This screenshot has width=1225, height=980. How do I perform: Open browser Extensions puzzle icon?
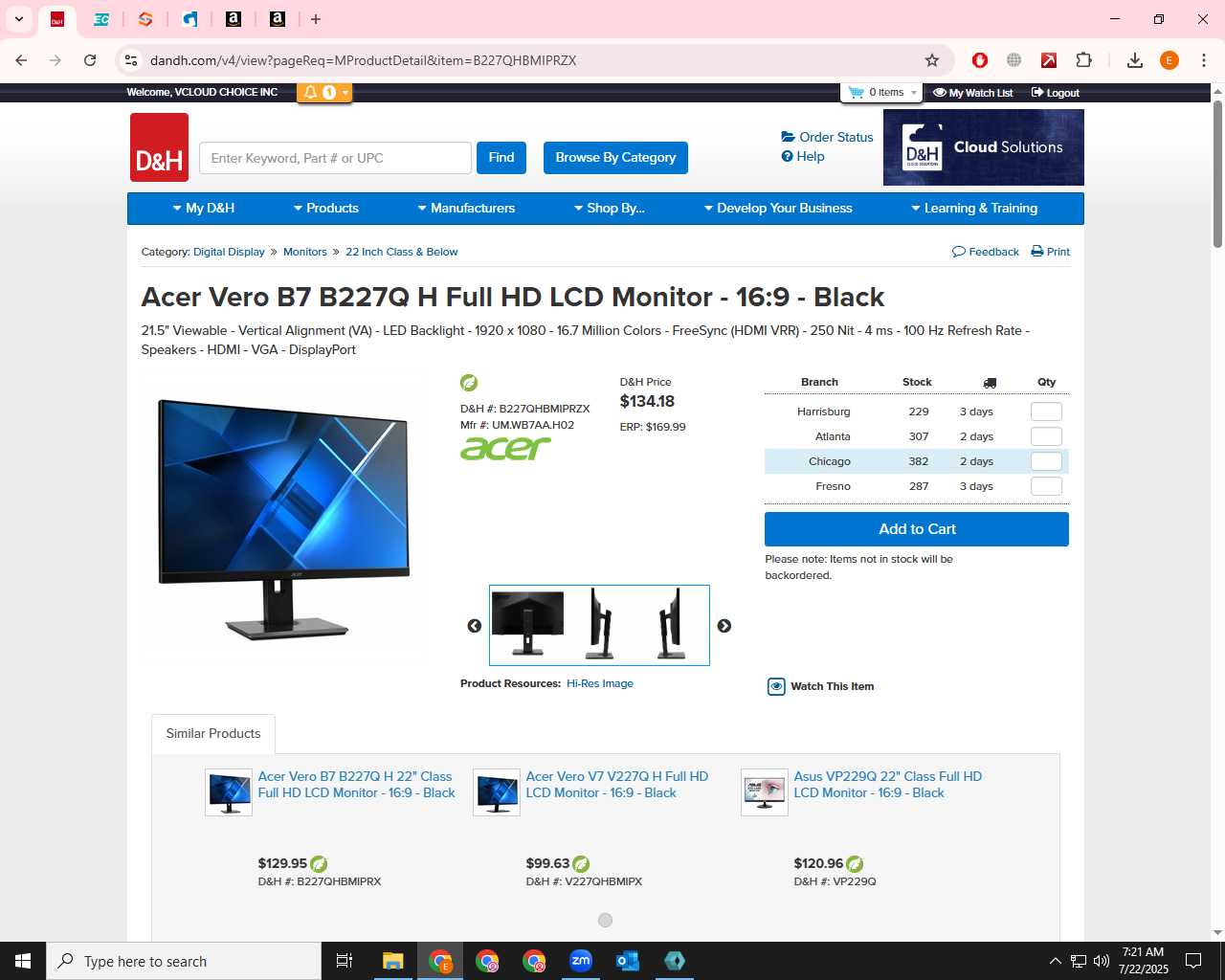click(1083, 60)
